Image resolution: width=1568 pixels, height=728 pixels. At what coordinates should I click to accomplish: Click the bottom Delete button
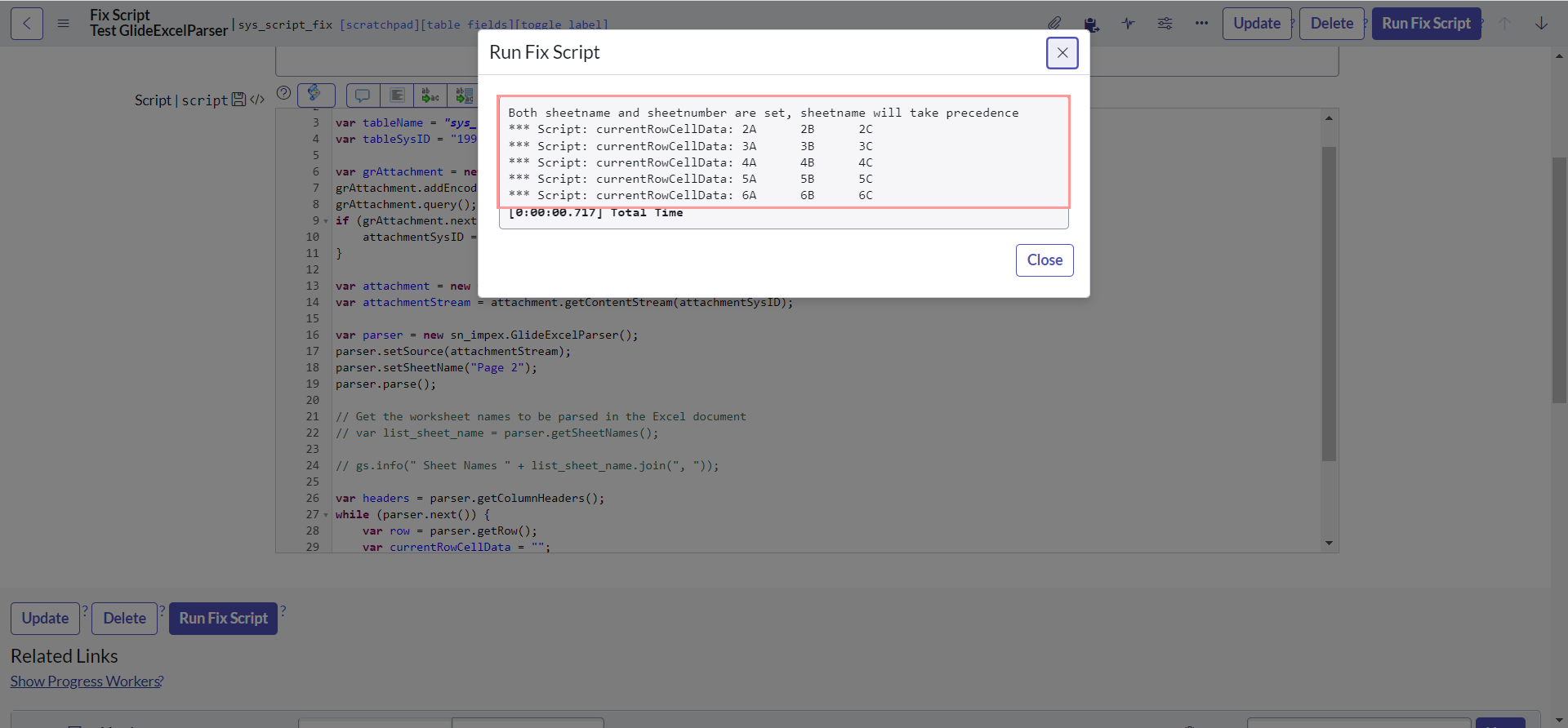[x=124, y=619]
